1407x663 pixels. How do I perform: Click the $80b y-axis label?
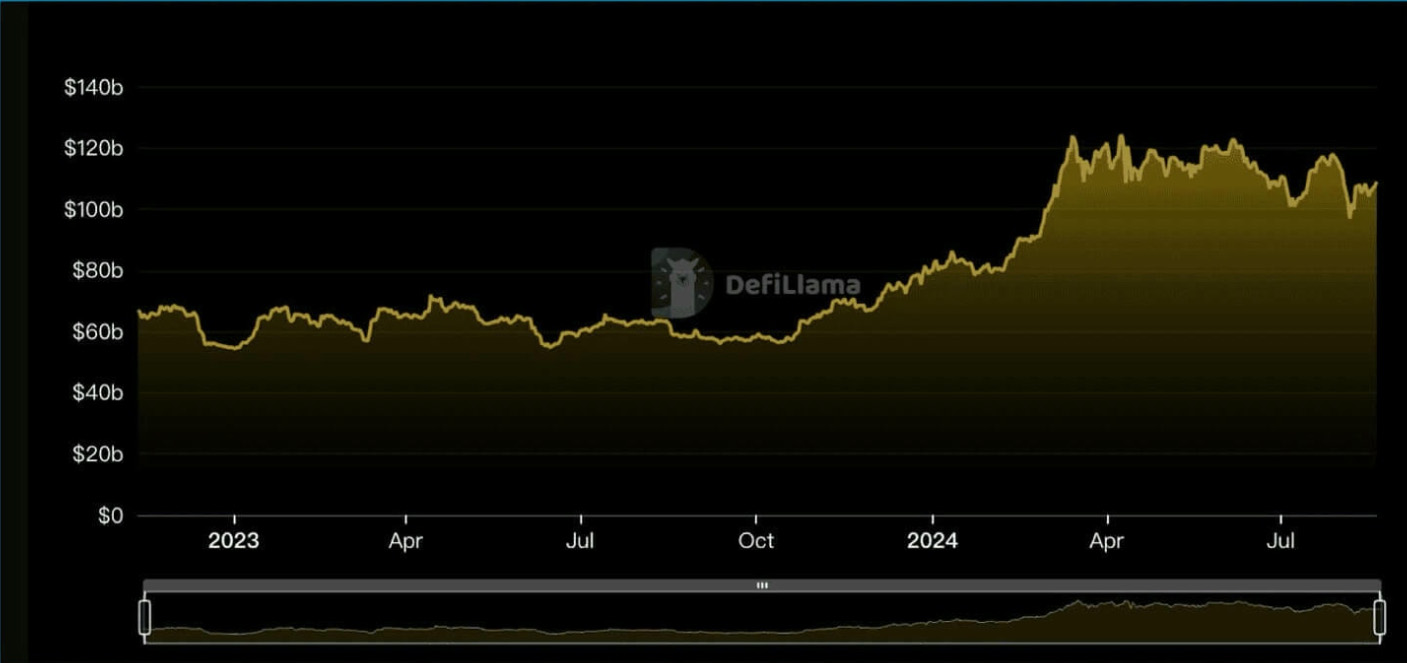(96, 271)
